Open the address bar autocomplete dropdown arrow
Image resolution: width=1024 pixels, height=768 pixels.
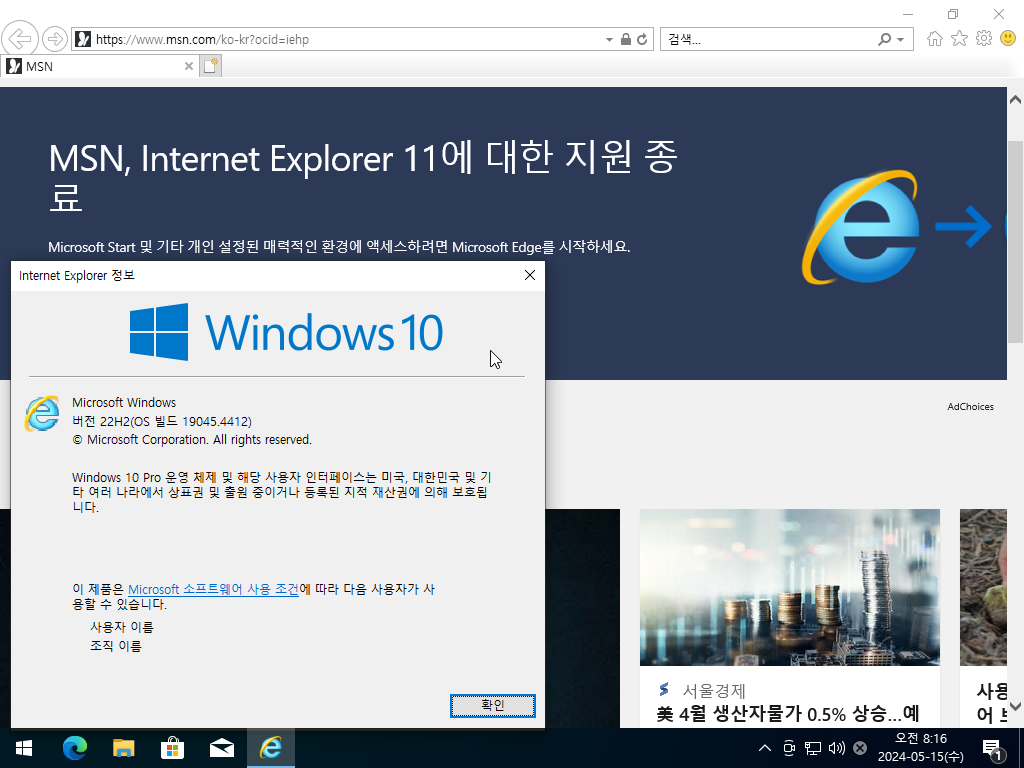point(609,40)
